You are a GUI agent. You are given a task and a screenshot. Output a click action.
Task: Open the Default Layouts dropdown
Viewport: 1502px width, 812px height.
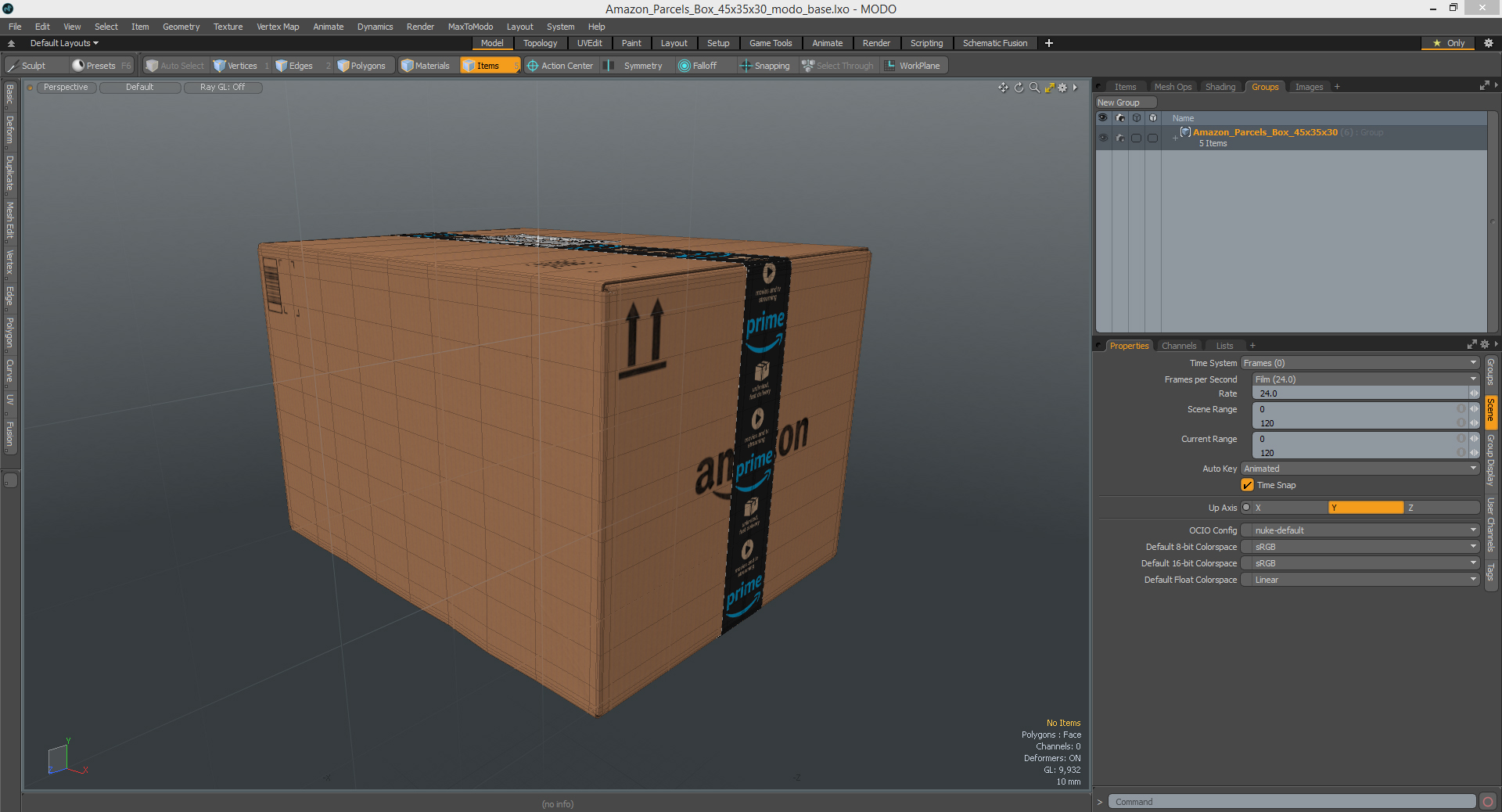tap(64, 43)
